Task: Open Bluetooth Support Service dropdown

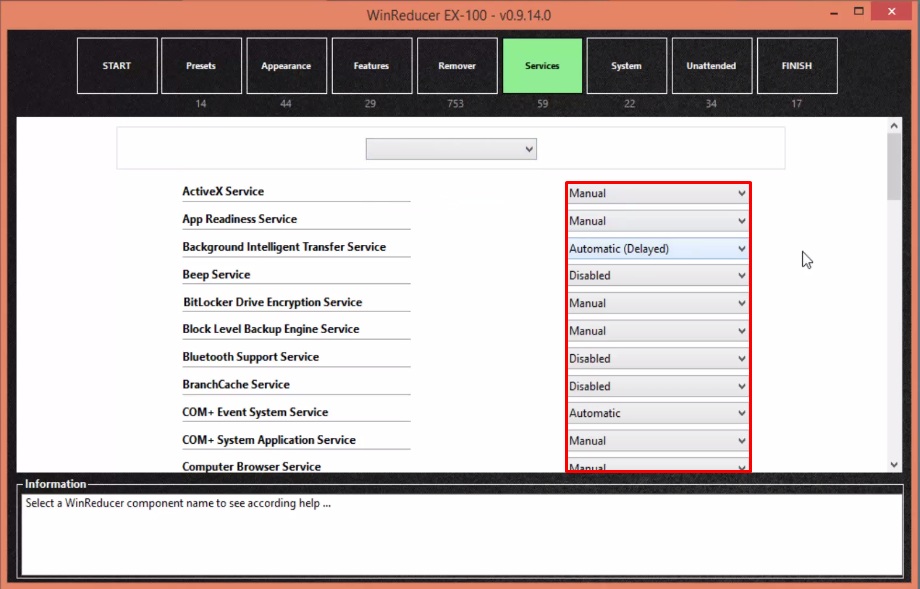Action: point(658,358)
